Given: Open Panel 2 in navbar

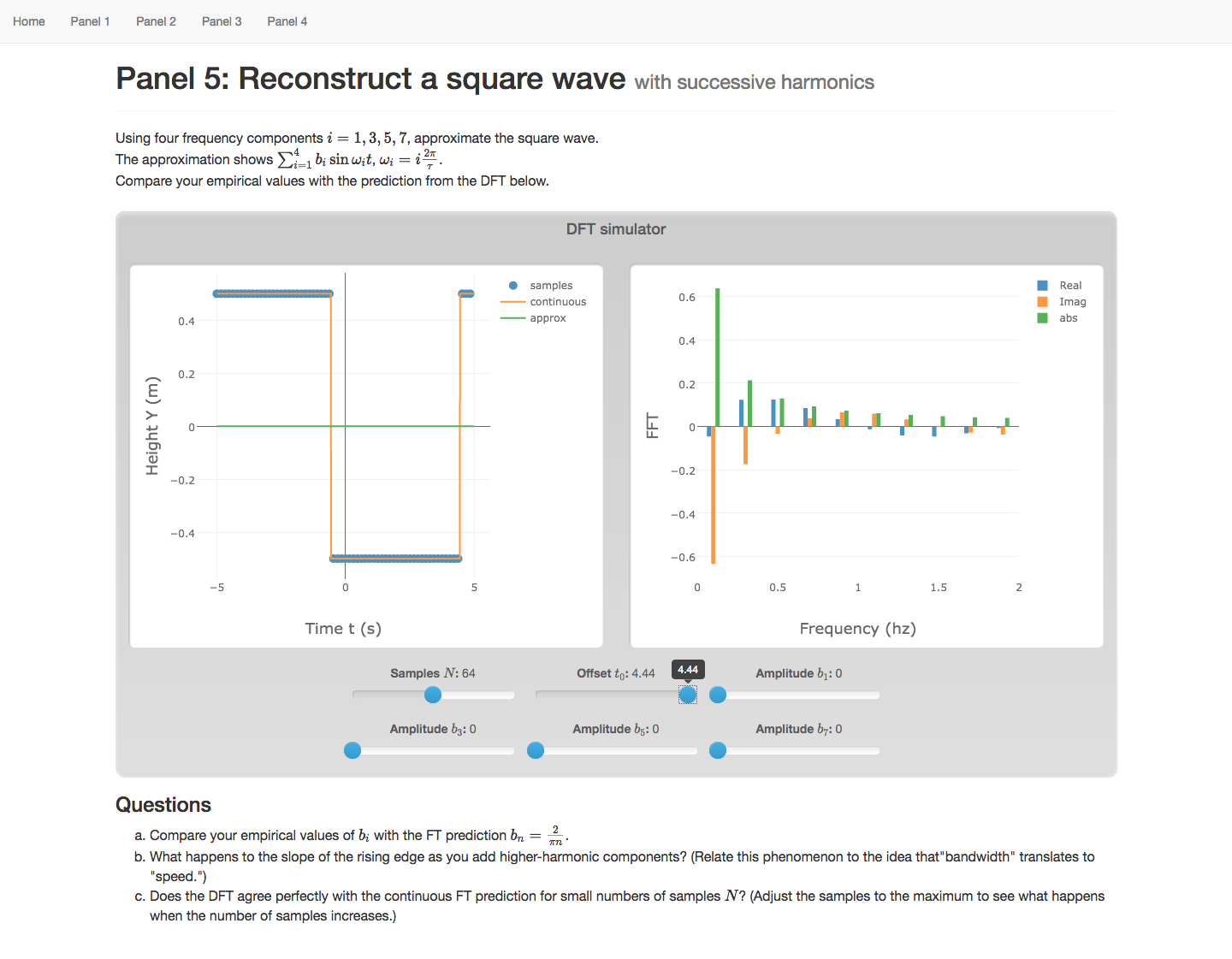Looking at the screenshot, I should pyautogui.click(x=156, y=21).
